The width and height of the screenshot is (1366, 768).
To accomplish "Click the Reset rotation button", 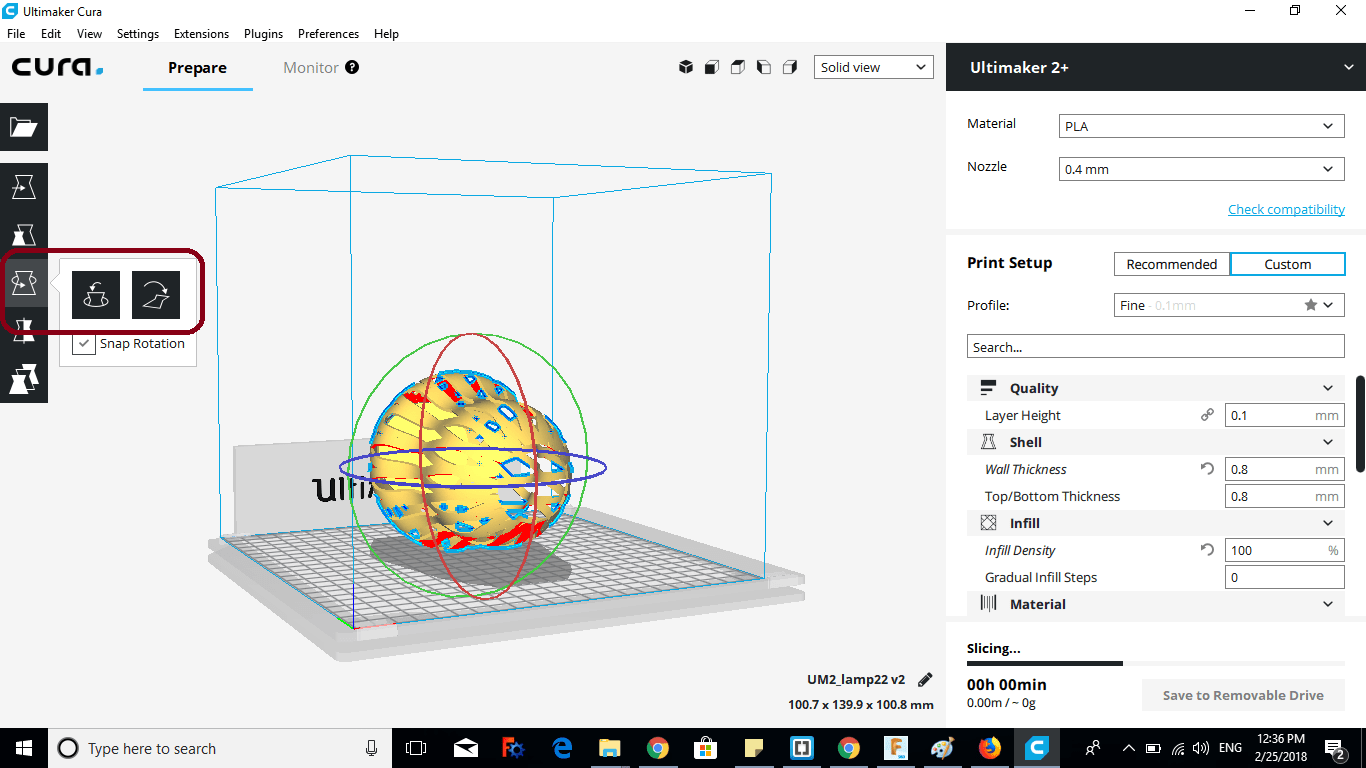I will pyautogui.click(x=96, y=295).
